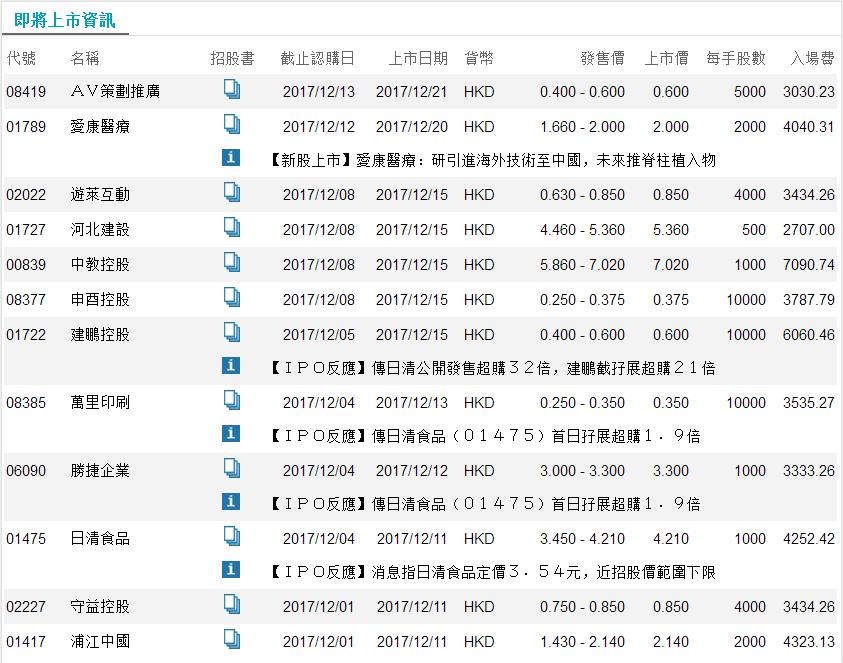Image resolution: width=843 pixels, height=663 pixels.
Task: Click the info icon beneath 萬里印刷
Action: click(x=231, y=434)
